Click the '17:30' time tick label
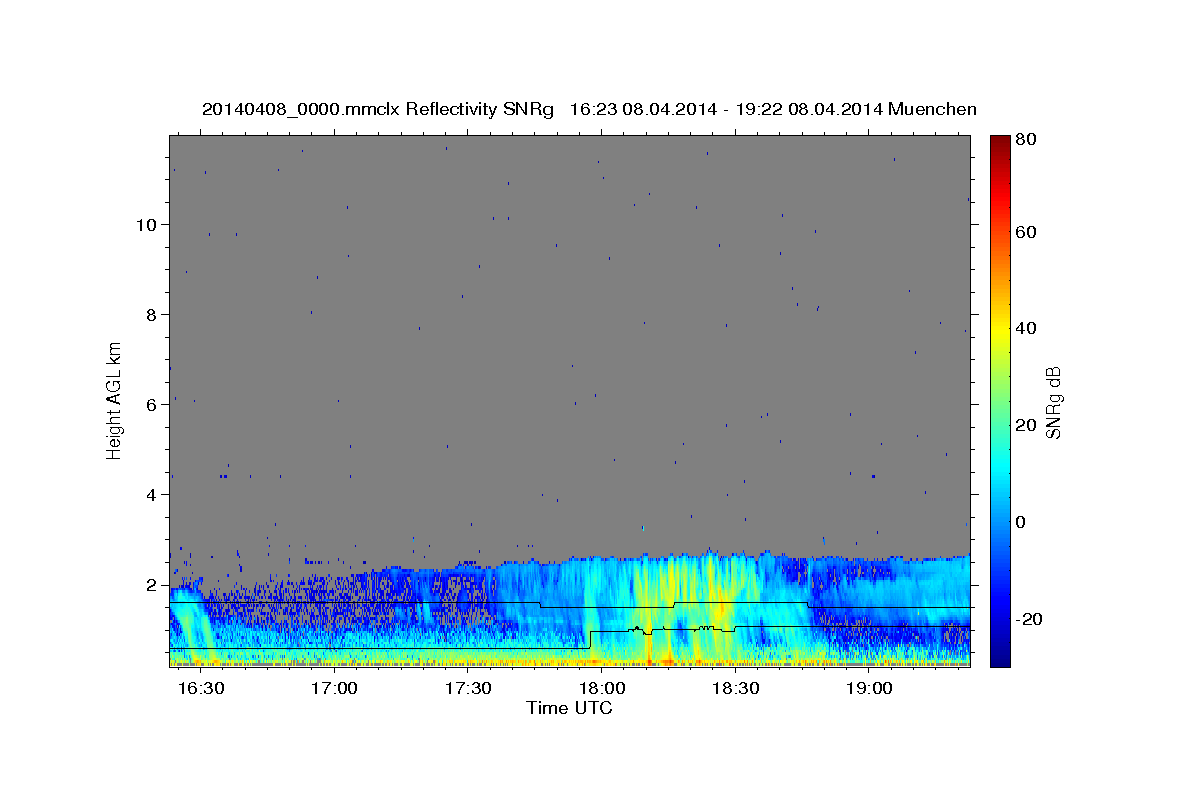Image resolution: width=1200 pixels, height=800 pixels. (x=468, y=689)
